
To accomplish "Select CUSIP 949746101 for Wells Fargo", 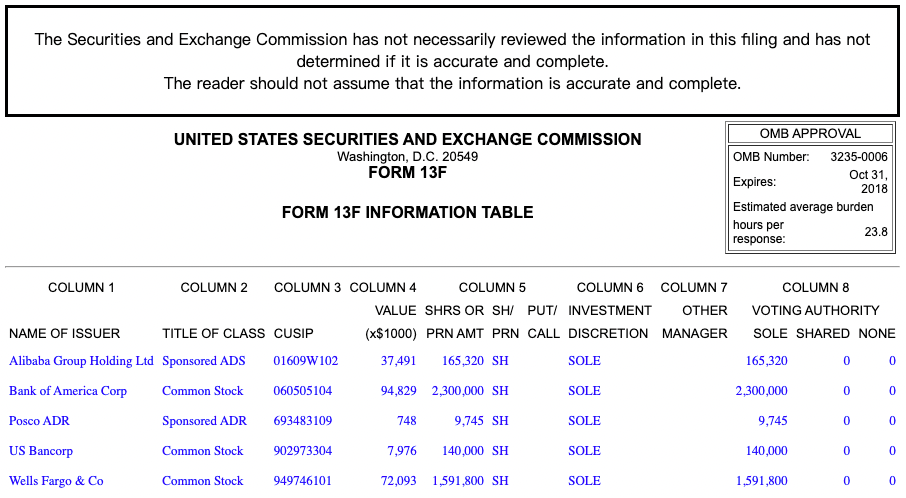I will (x=303, y=481).
